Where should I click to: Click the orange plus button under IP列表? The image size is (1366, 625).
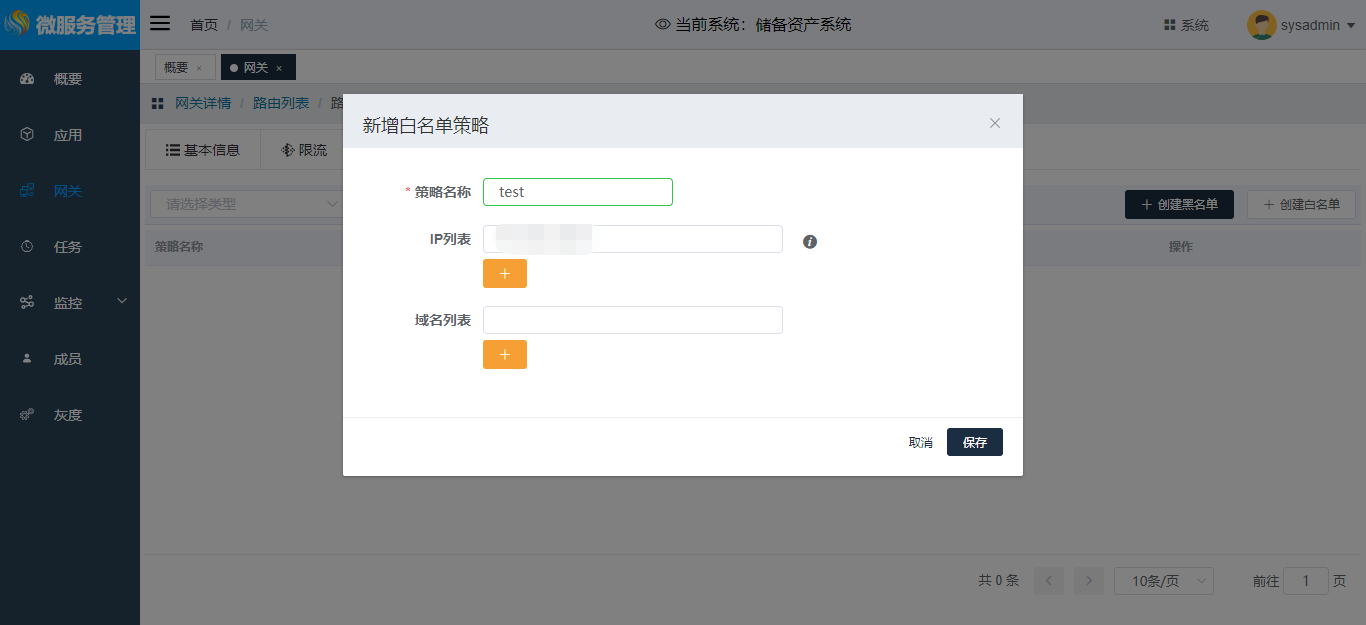pos(505,273)
